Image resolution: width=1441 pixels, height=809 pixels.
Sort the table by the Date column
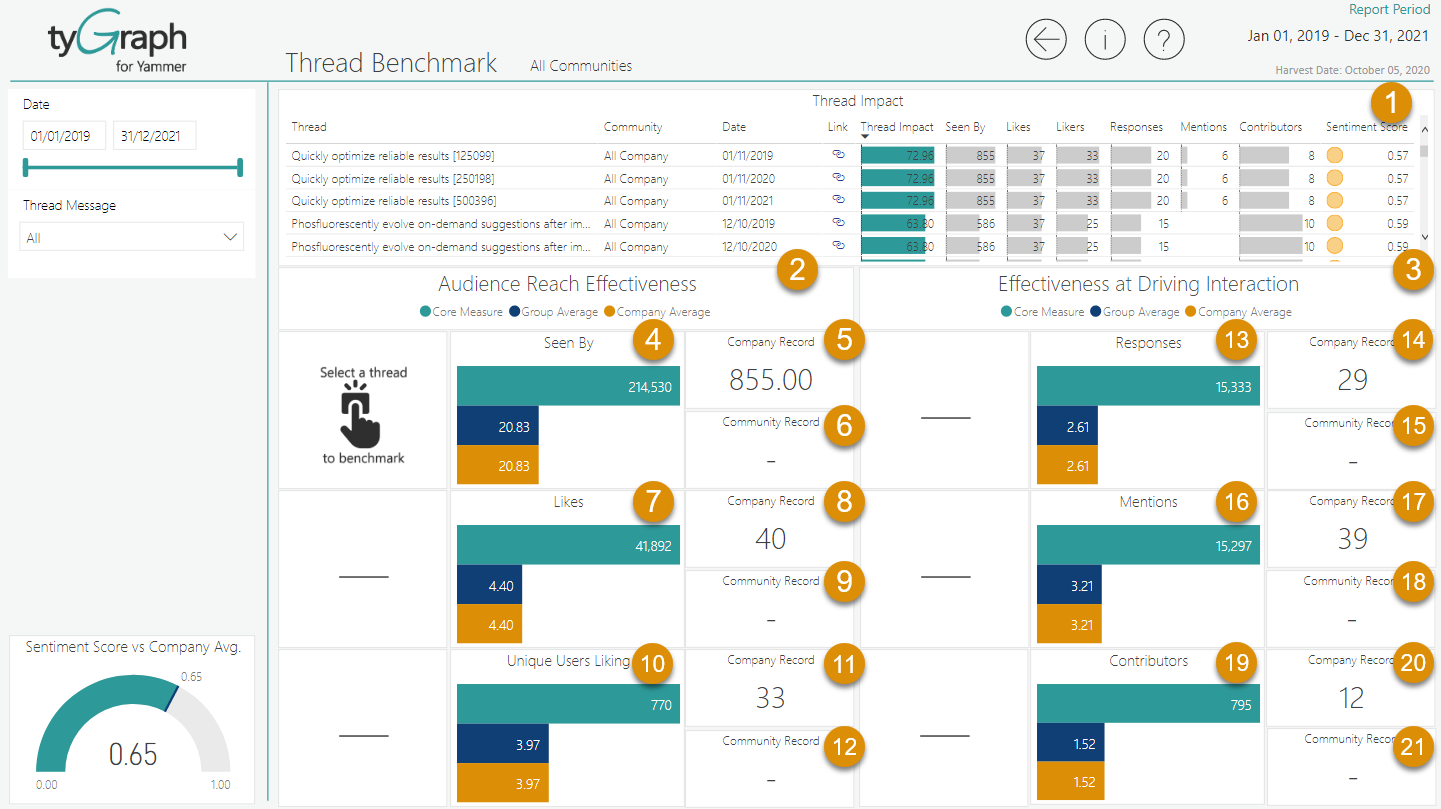734,126
